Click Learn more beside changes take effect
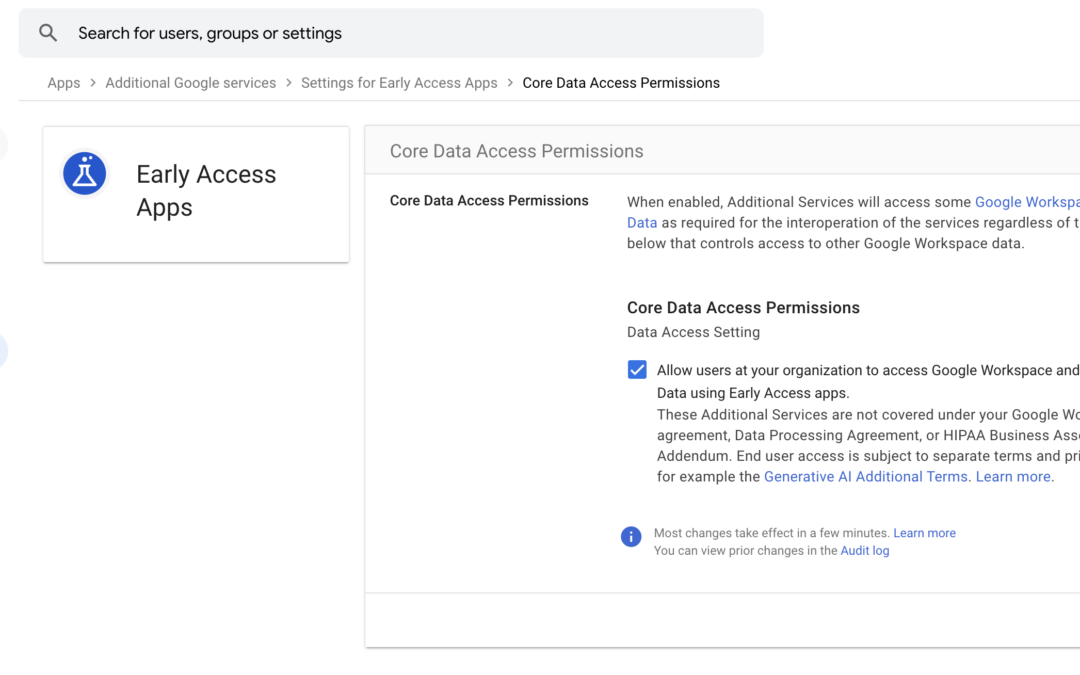This screenshot has height=675, width=1080. [924, 533]
